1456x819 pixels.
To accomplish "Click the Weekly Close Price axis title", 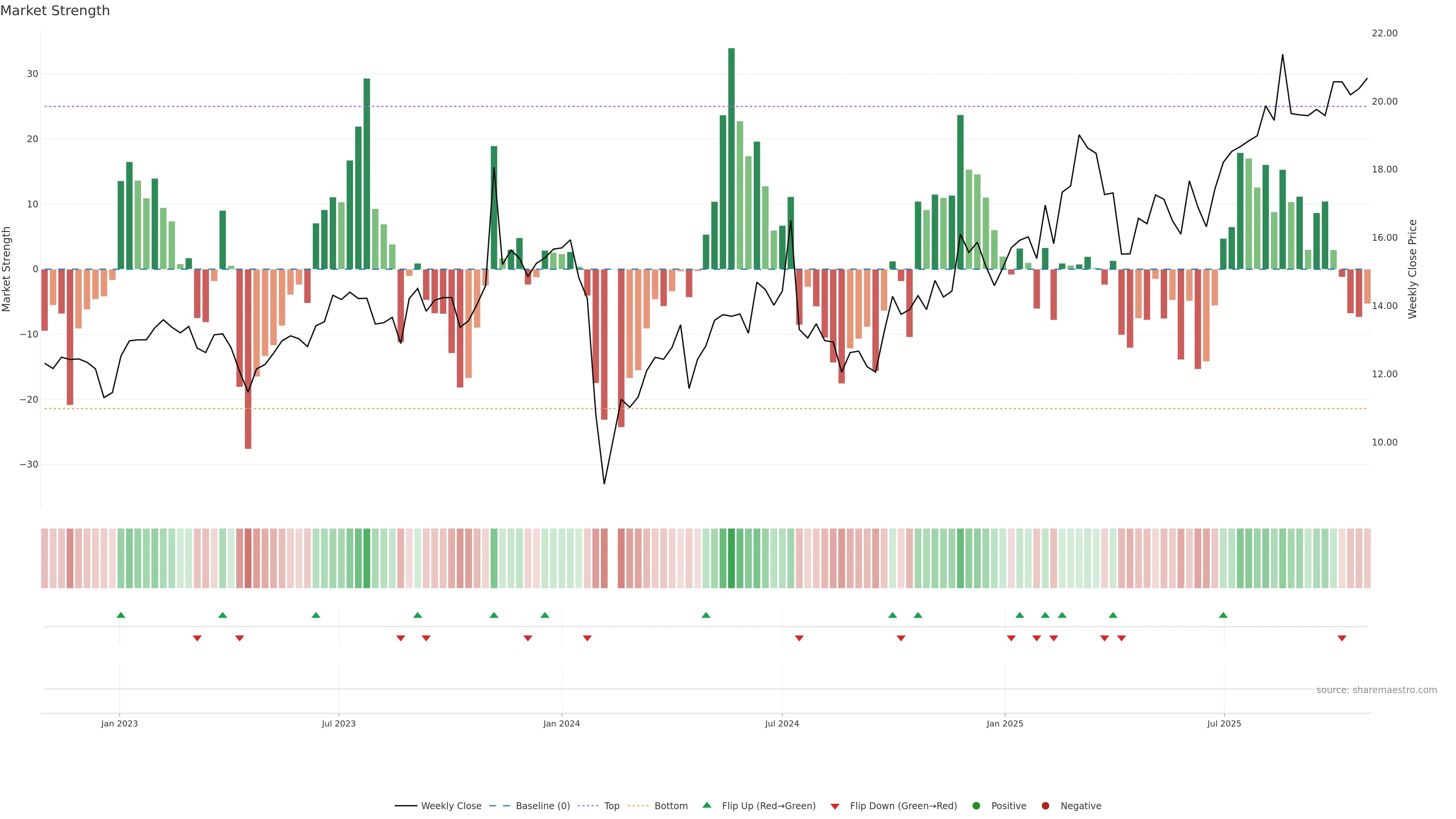I will (x=1412, y=269).
